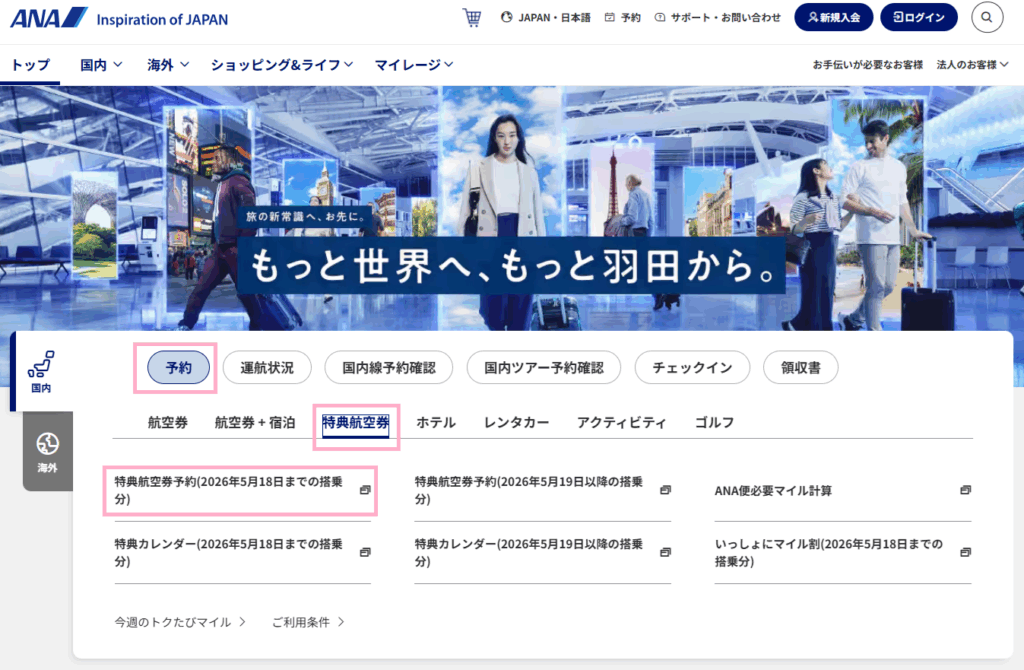Select the 国内 seat icon side tab
Screen dimensions: 1024x670
(x=41, y=371)
